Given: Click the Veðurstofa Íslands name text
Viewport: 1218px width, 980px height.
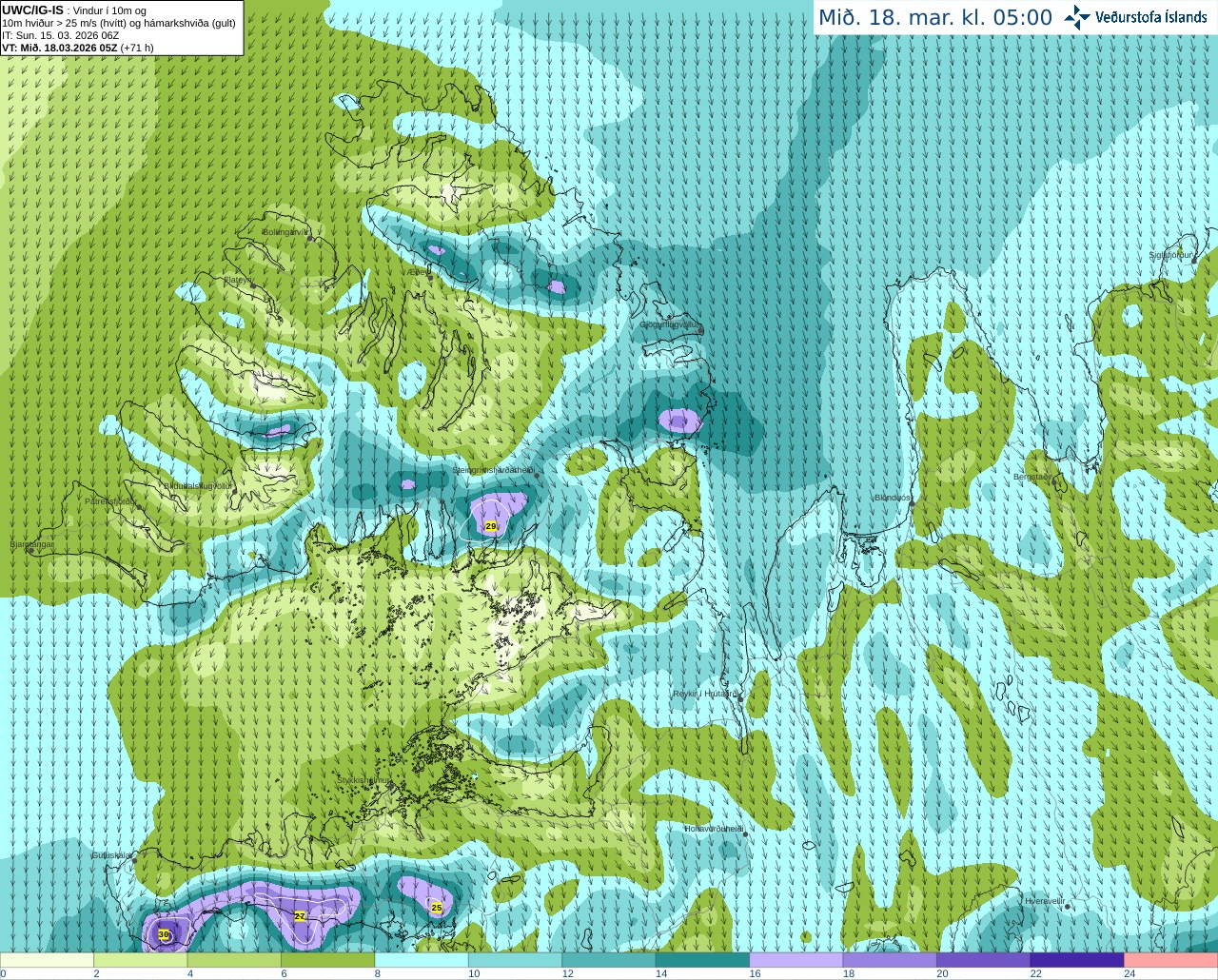Looking at the screenshot, I should pos(1151,17).
